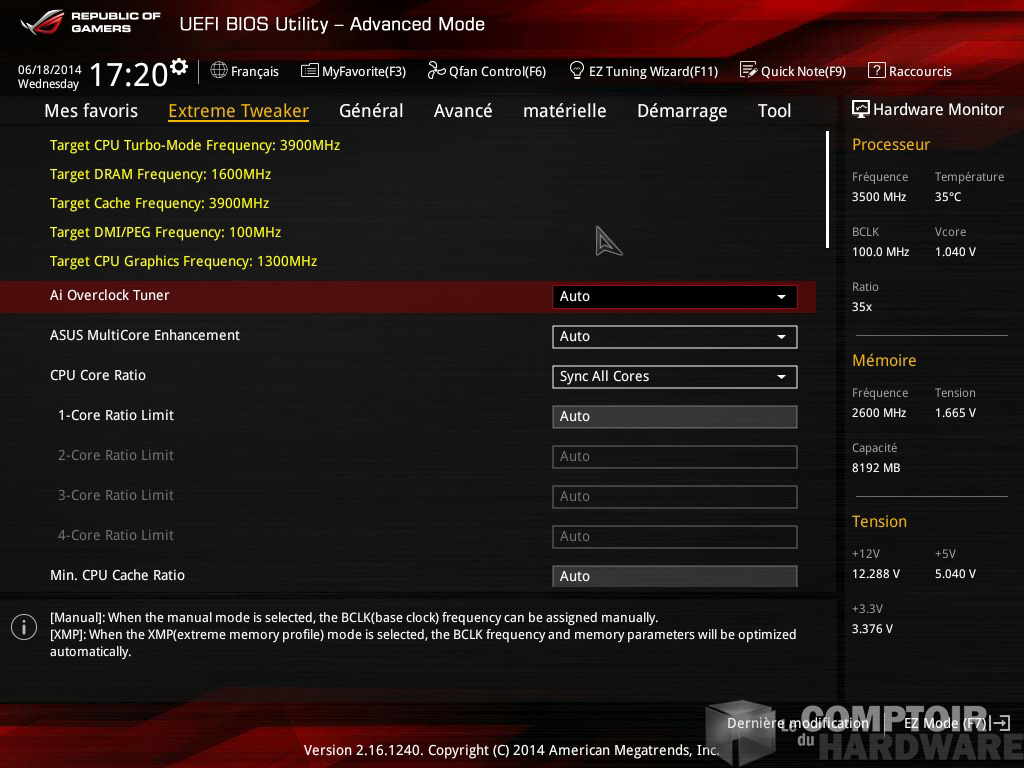
Task: Click the EZ Mode exit arrow icon
Action: pos(1001,722)
